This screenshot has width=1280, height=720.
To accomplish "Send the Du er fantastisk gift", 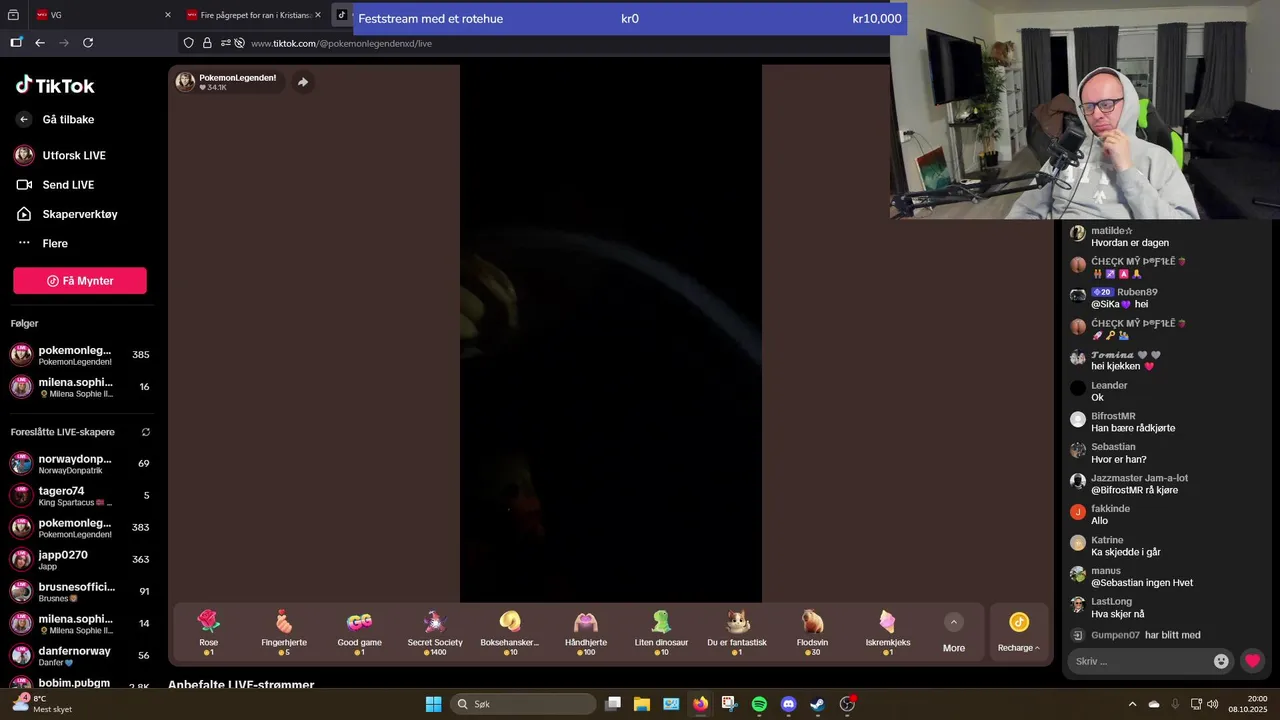I will (x=737, y=632).
